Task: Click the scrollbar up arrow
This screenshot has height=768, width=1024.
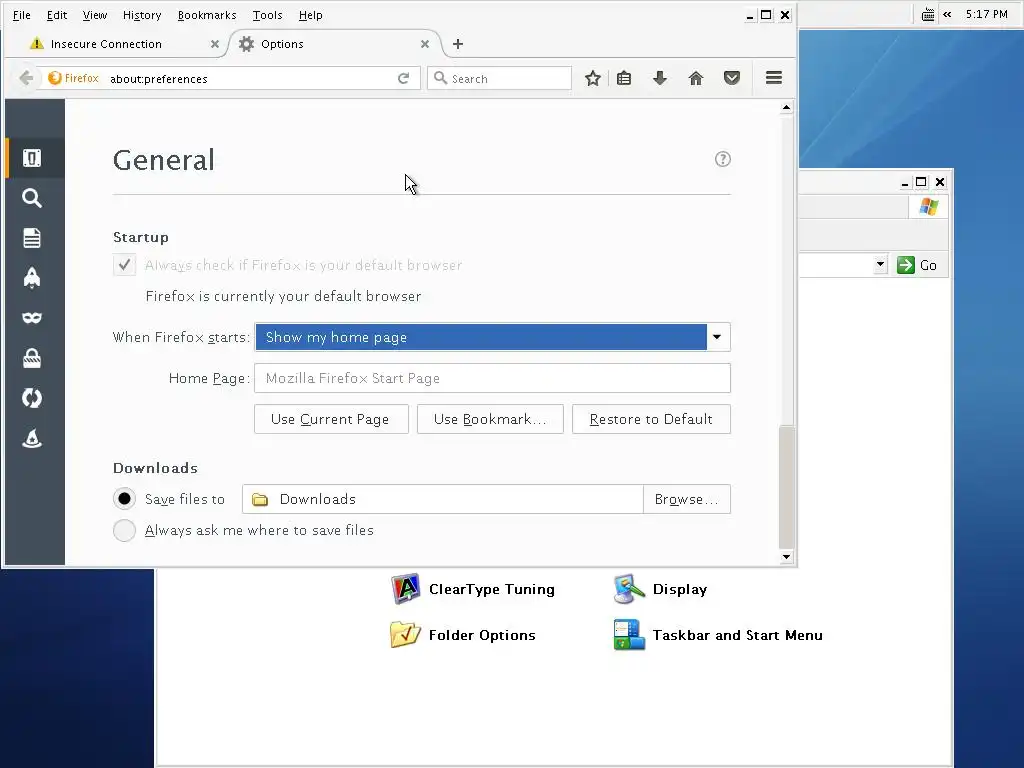Action: pos(786,107)
